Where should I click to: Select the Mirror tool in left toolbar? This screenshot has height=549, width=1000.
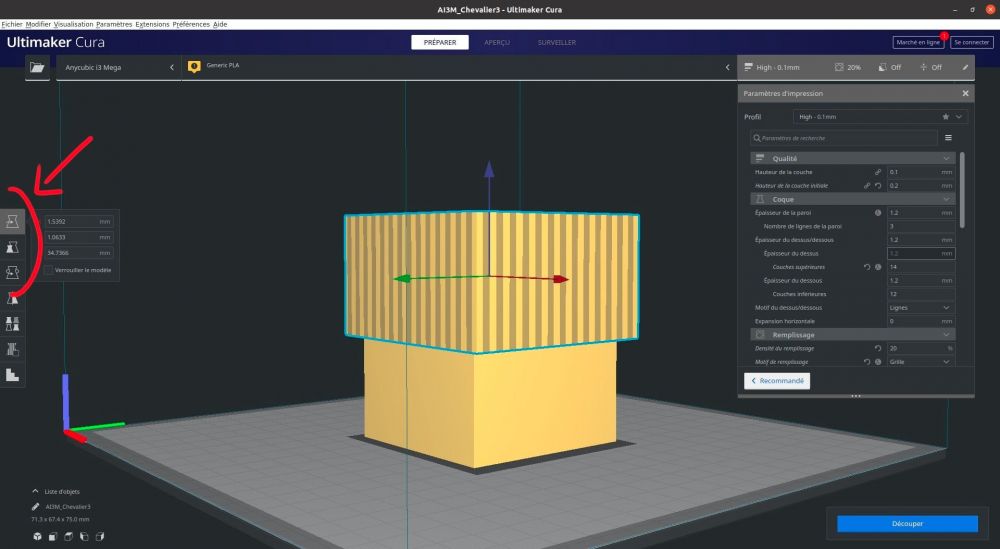(12, 298)
